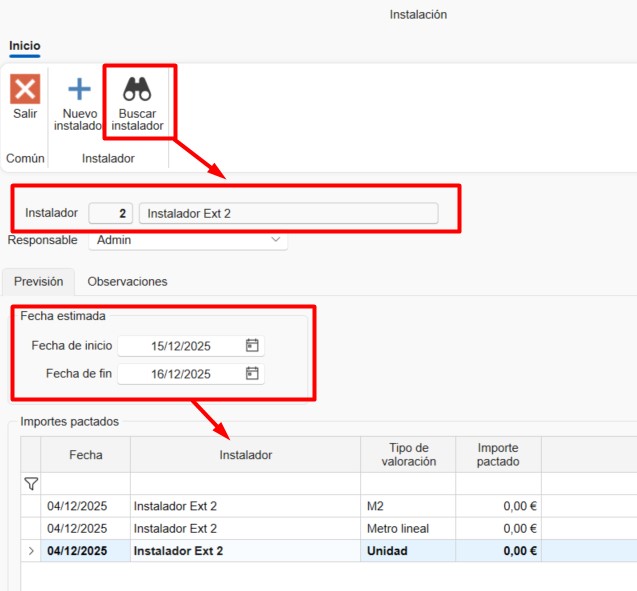
Task: Open calendar picker for Fecha de fin
Action: pyautogui.click(x=252, y=374)
